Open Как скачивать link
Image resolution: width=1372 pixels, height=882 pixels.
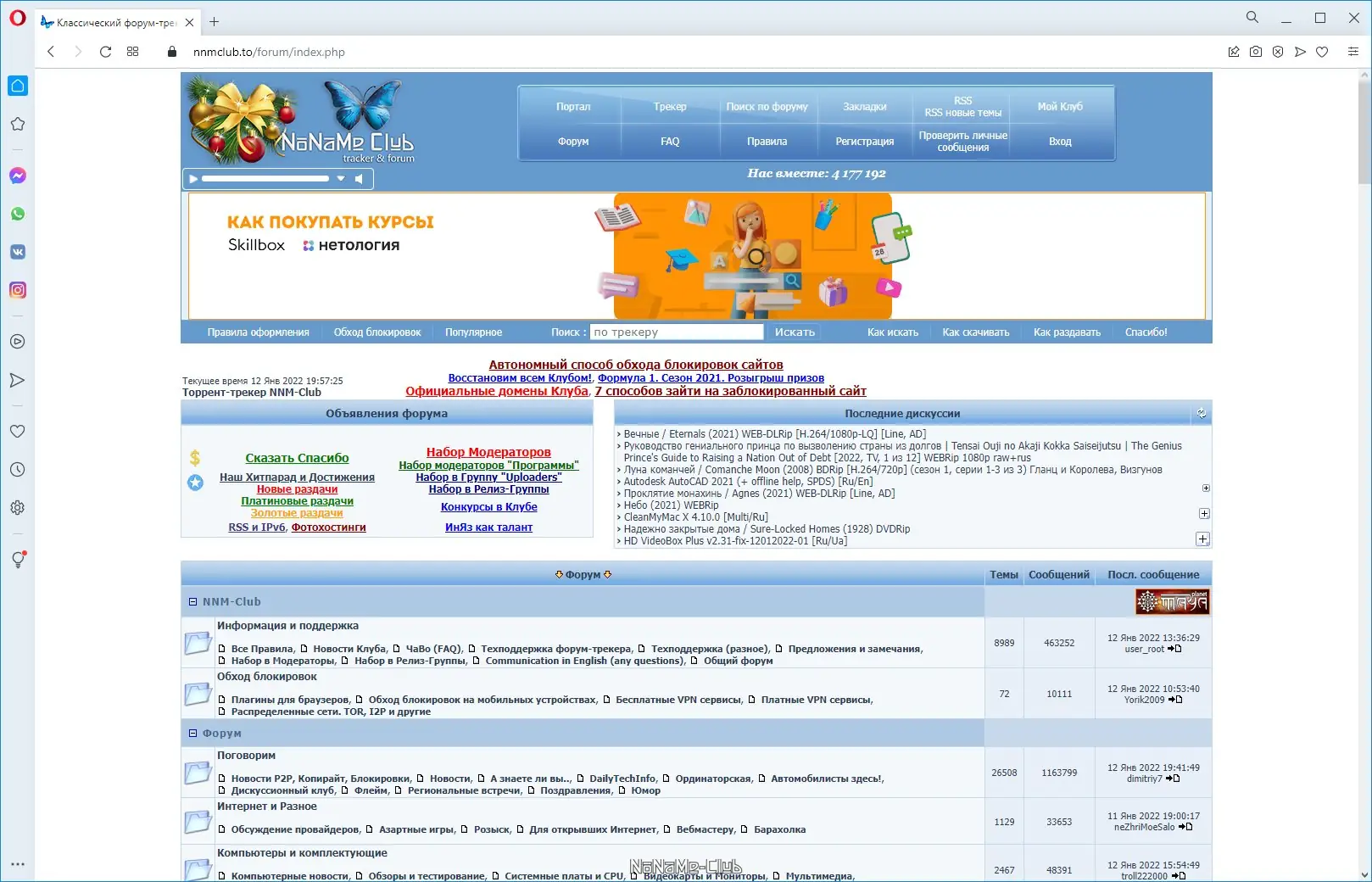[x=976, y=332]
